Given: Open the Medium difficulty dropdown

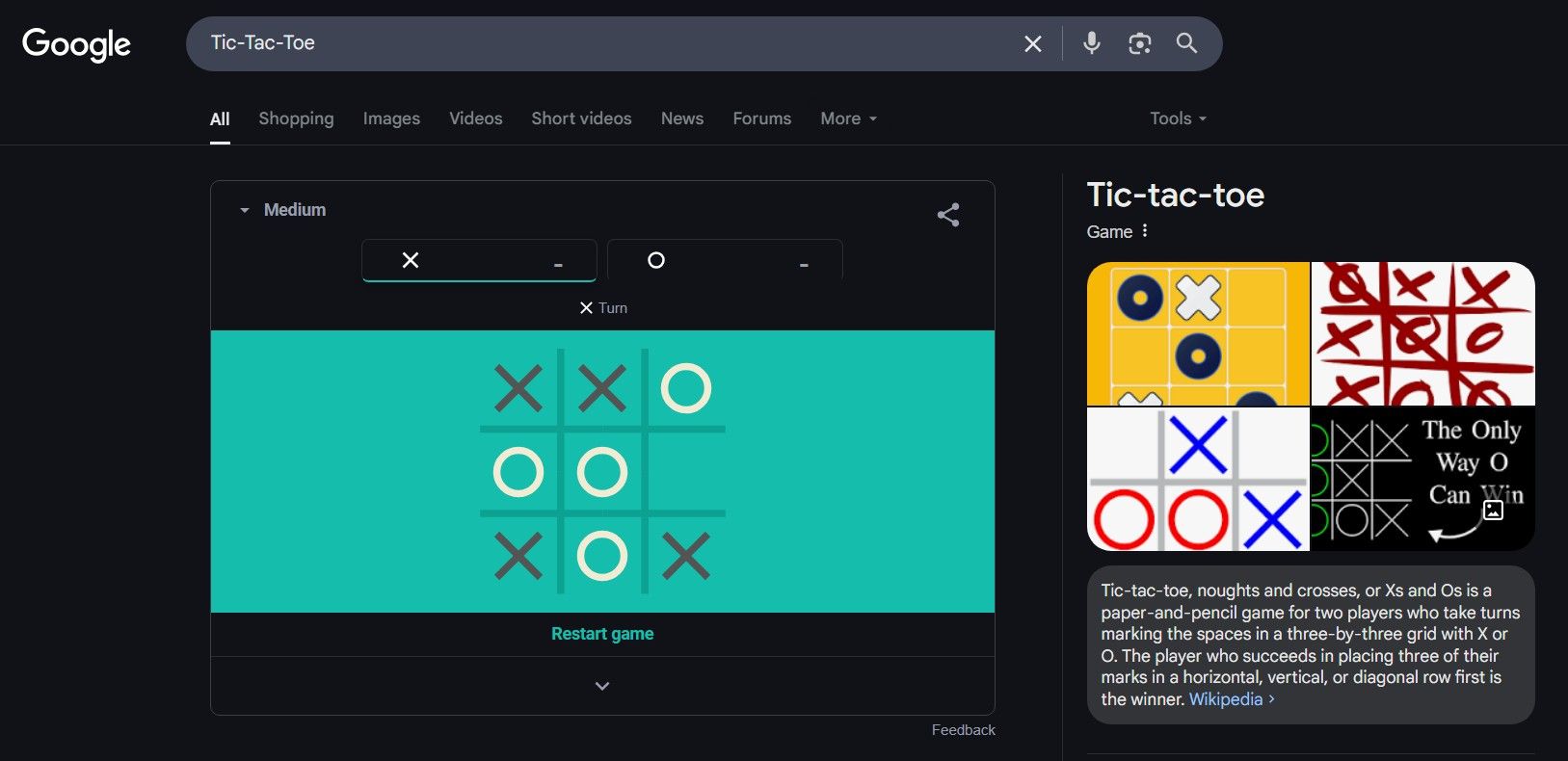Looking at the screenshot, I should tap(284, 210).
